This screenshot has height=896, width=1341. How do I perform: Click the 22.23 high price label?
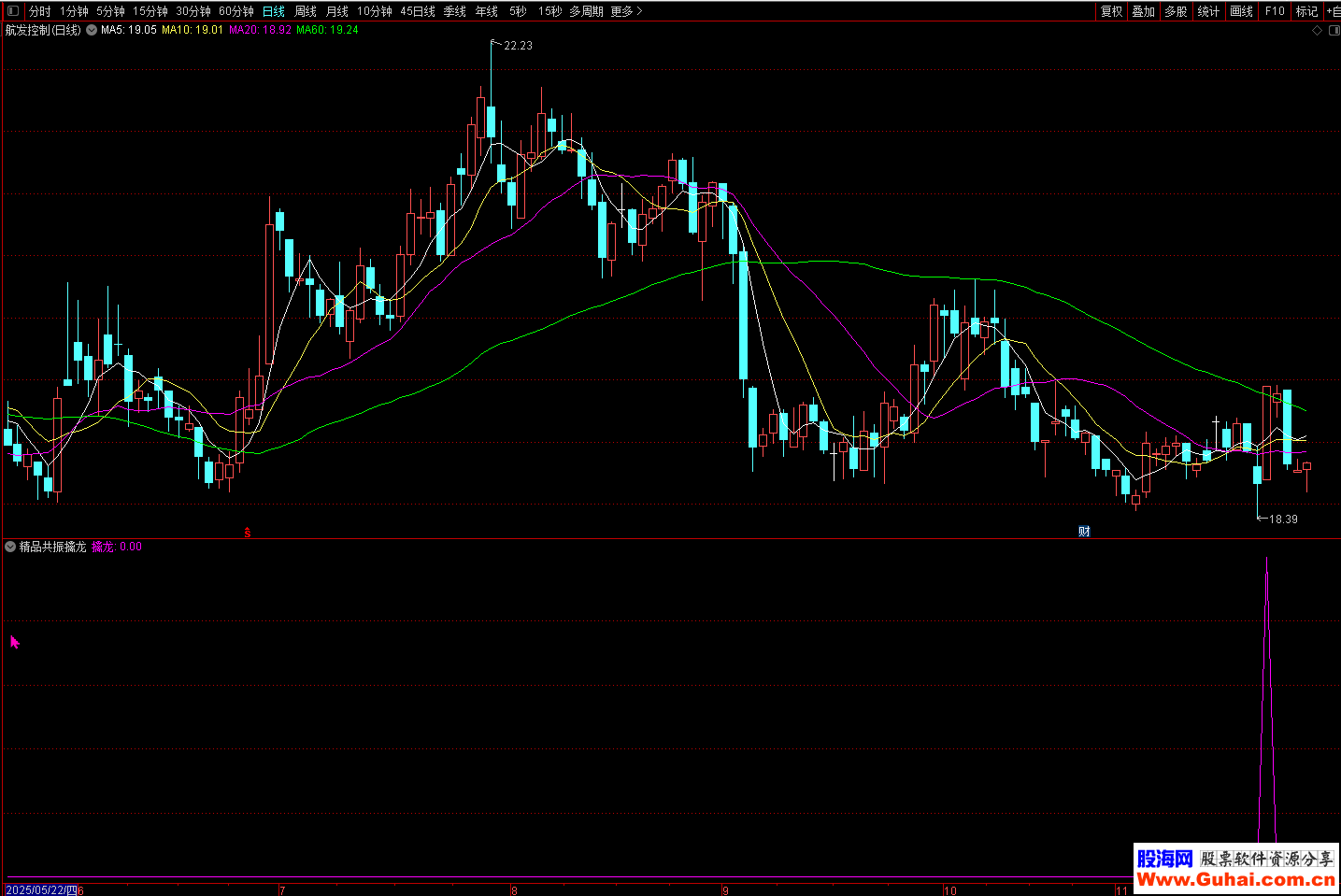[x=518, y=46]
